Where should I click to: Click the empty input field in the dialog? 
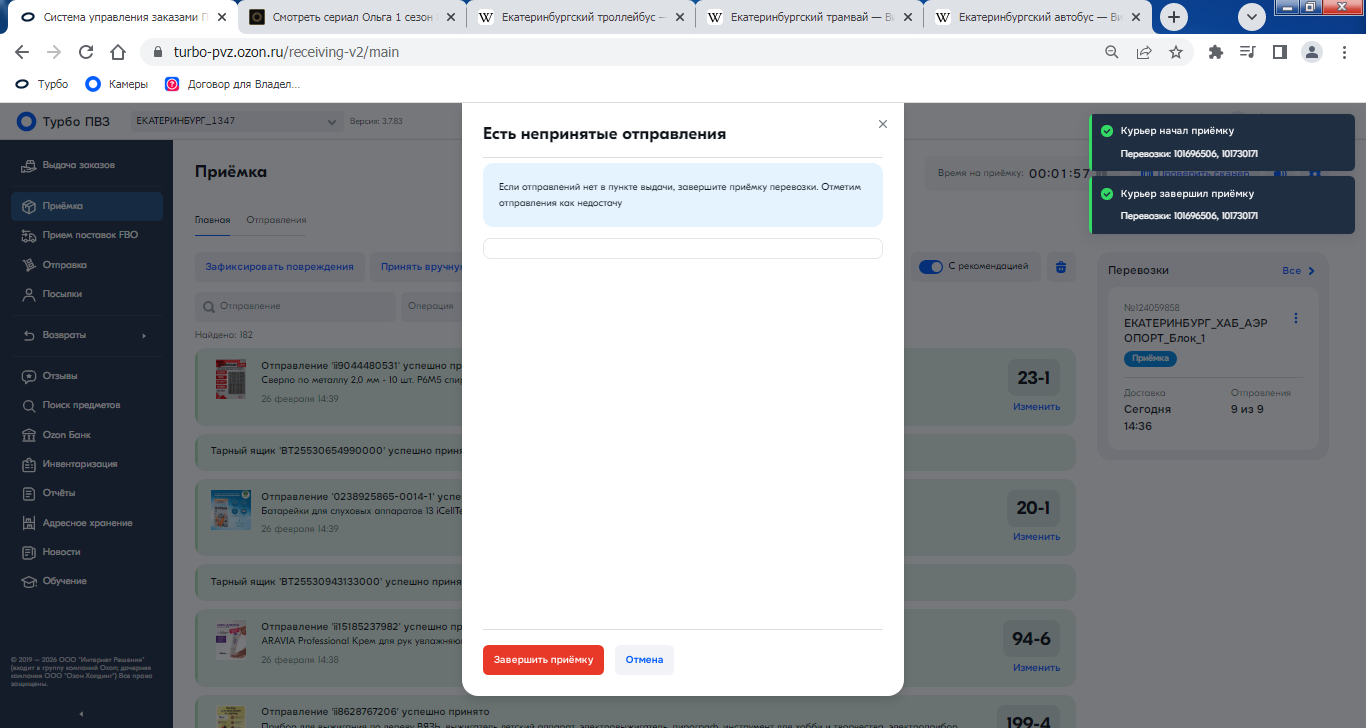(x=683, y=248)
